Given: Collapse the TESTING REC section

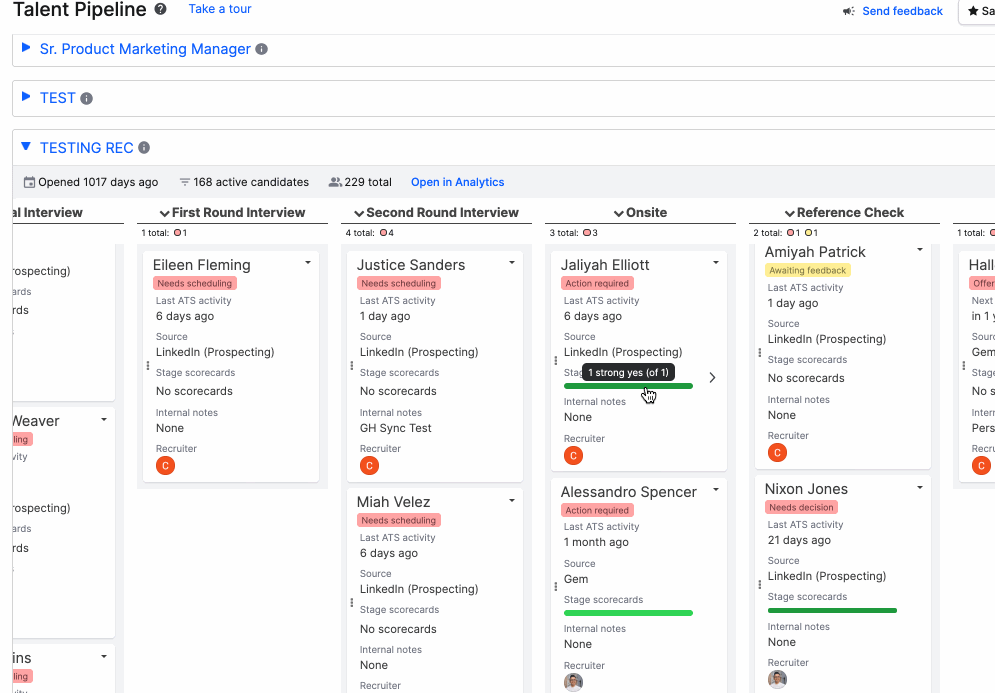Looking at the screenshot, I should tap(26, 146).
